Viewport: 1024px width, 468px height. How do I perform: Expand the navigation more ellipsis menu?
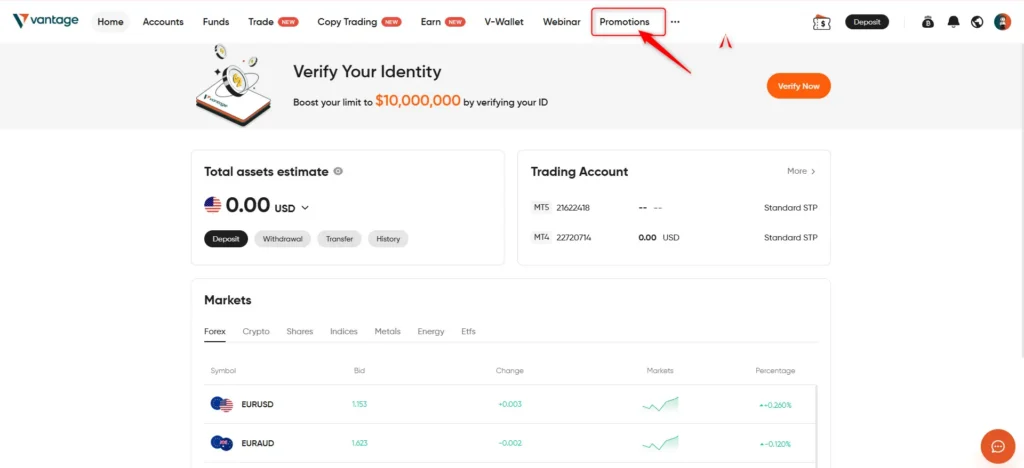tap(675, 22)
